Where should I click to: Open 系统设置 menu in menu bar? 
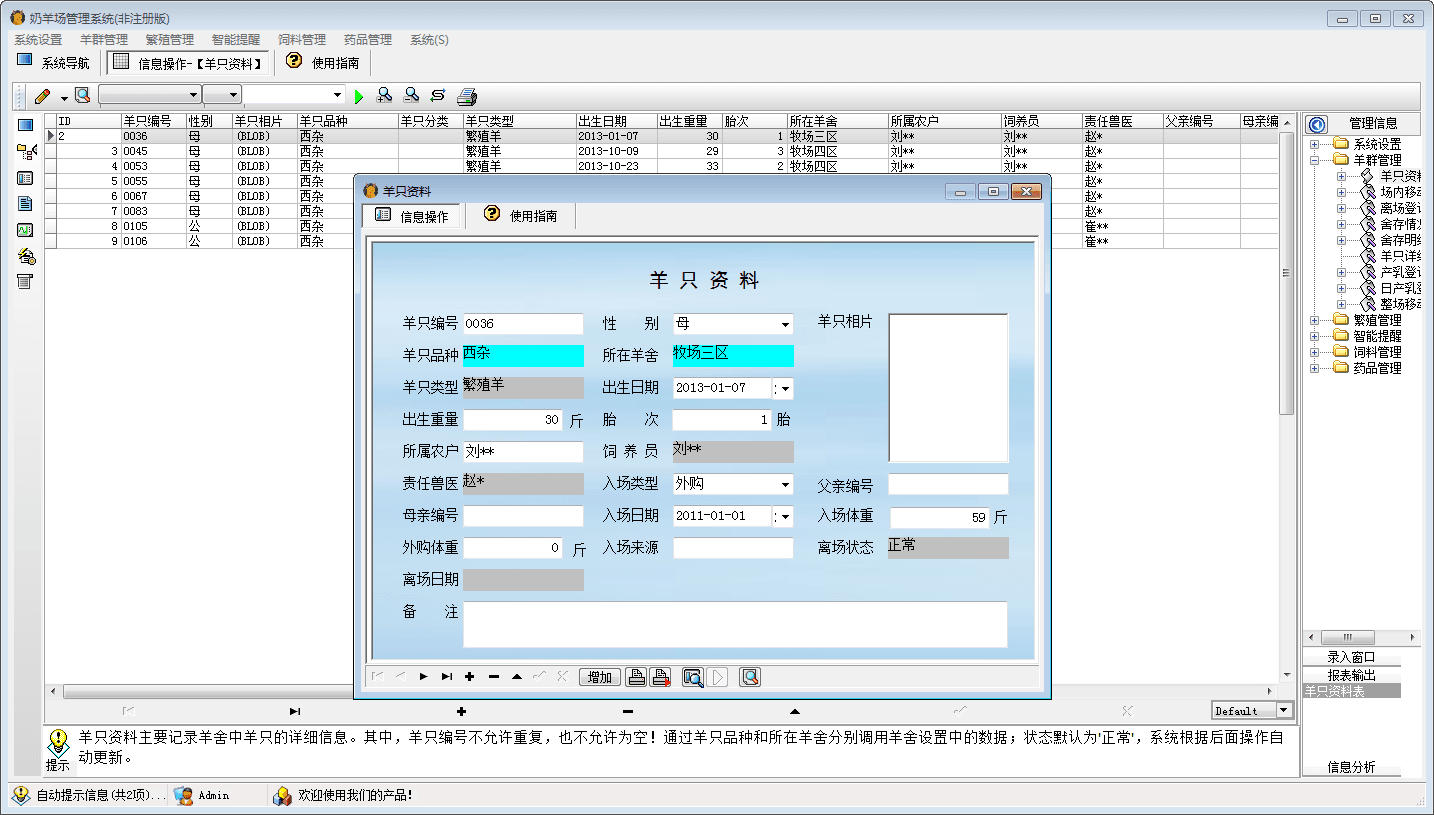coord(38,40)
